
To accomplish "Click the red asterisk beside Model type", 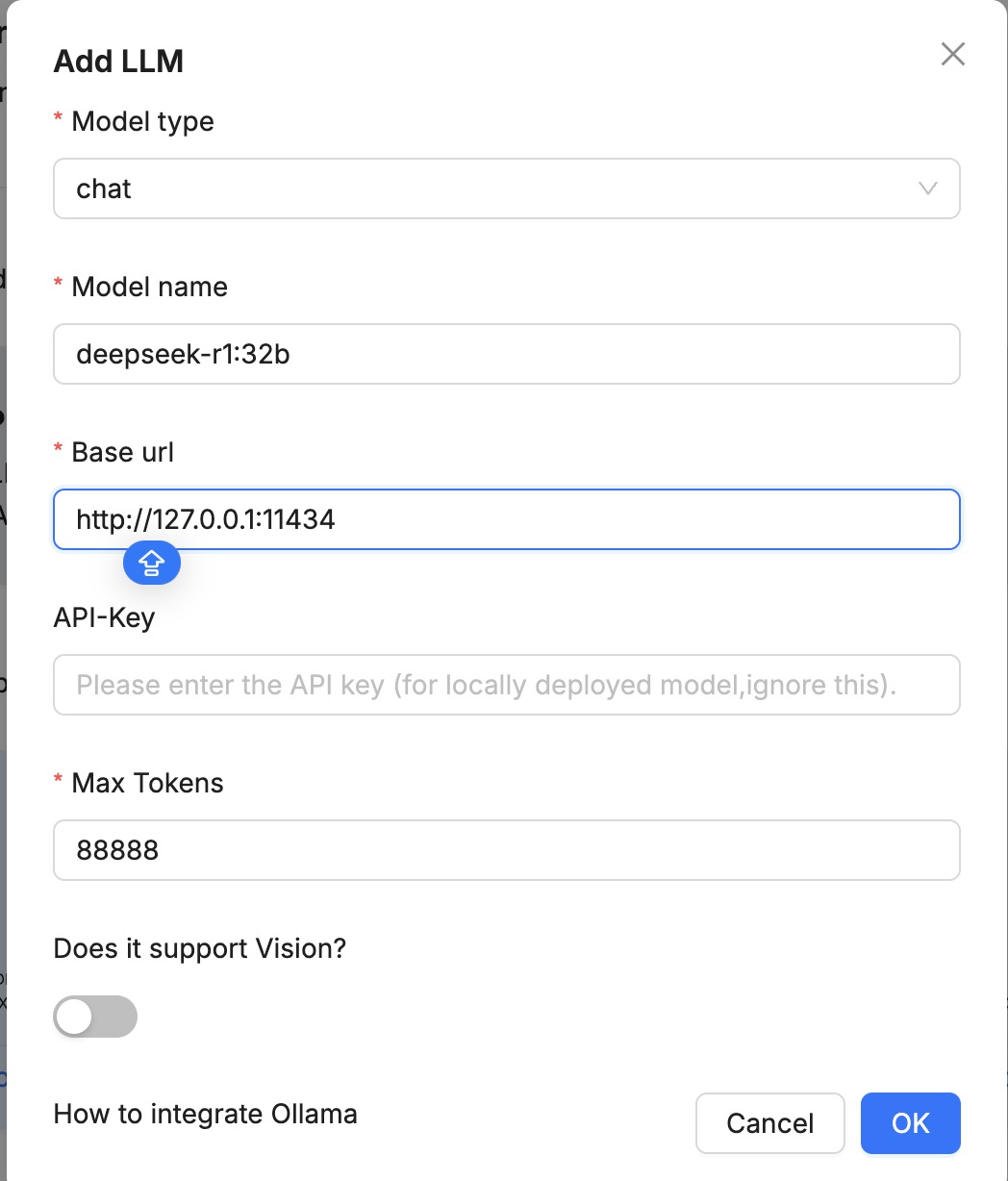I will [x=59, y=119].
